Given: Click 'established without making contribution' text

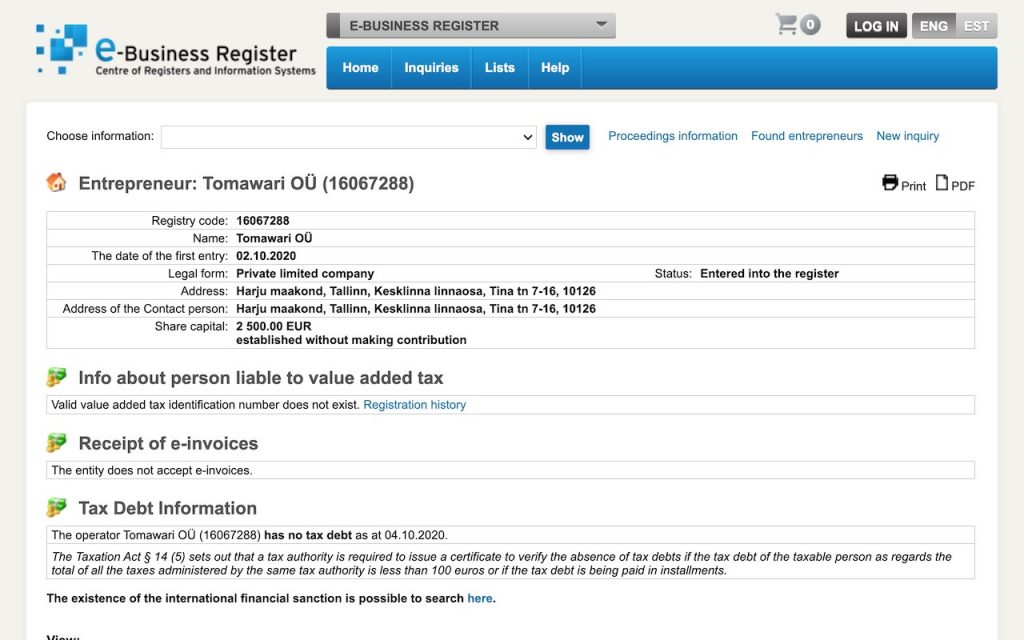Looking at the screenshot, I should [x=351, y=340].
